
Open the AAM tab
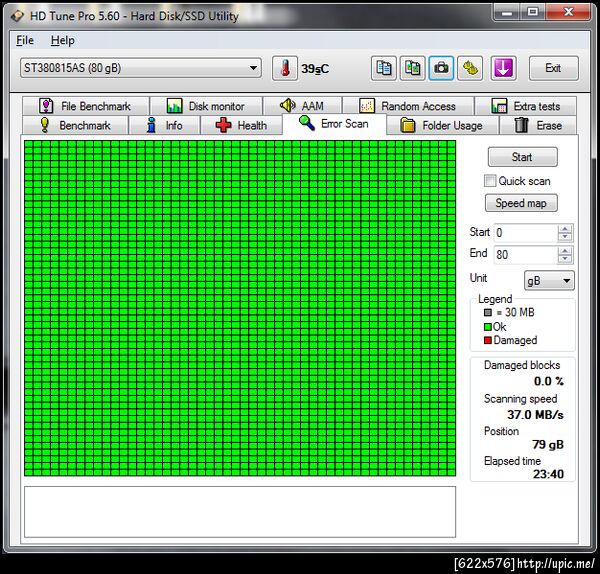[302, 106]
